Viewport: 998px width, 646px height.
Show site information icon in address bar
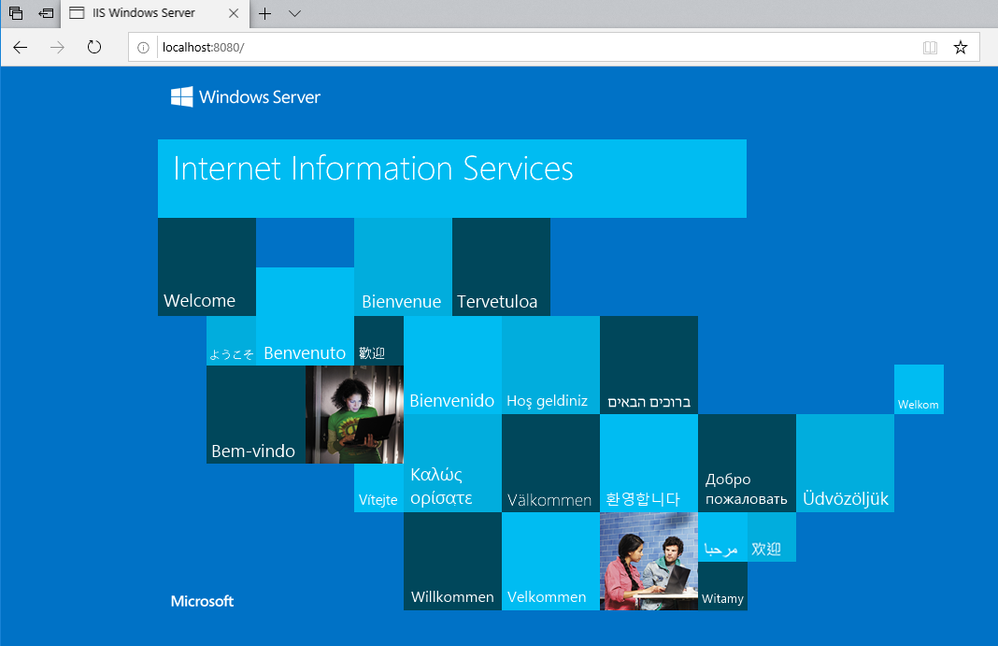(143, 48)
